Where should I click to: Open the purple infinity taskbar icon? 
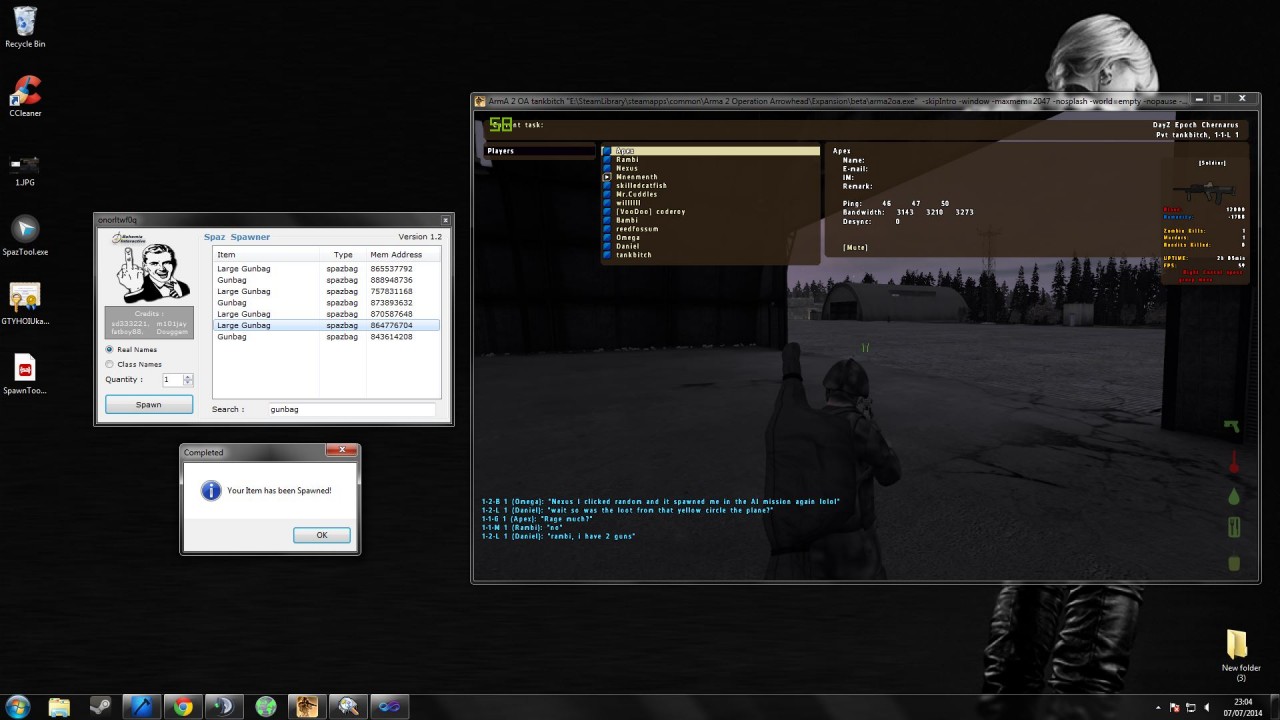click(x=389, y=707)
